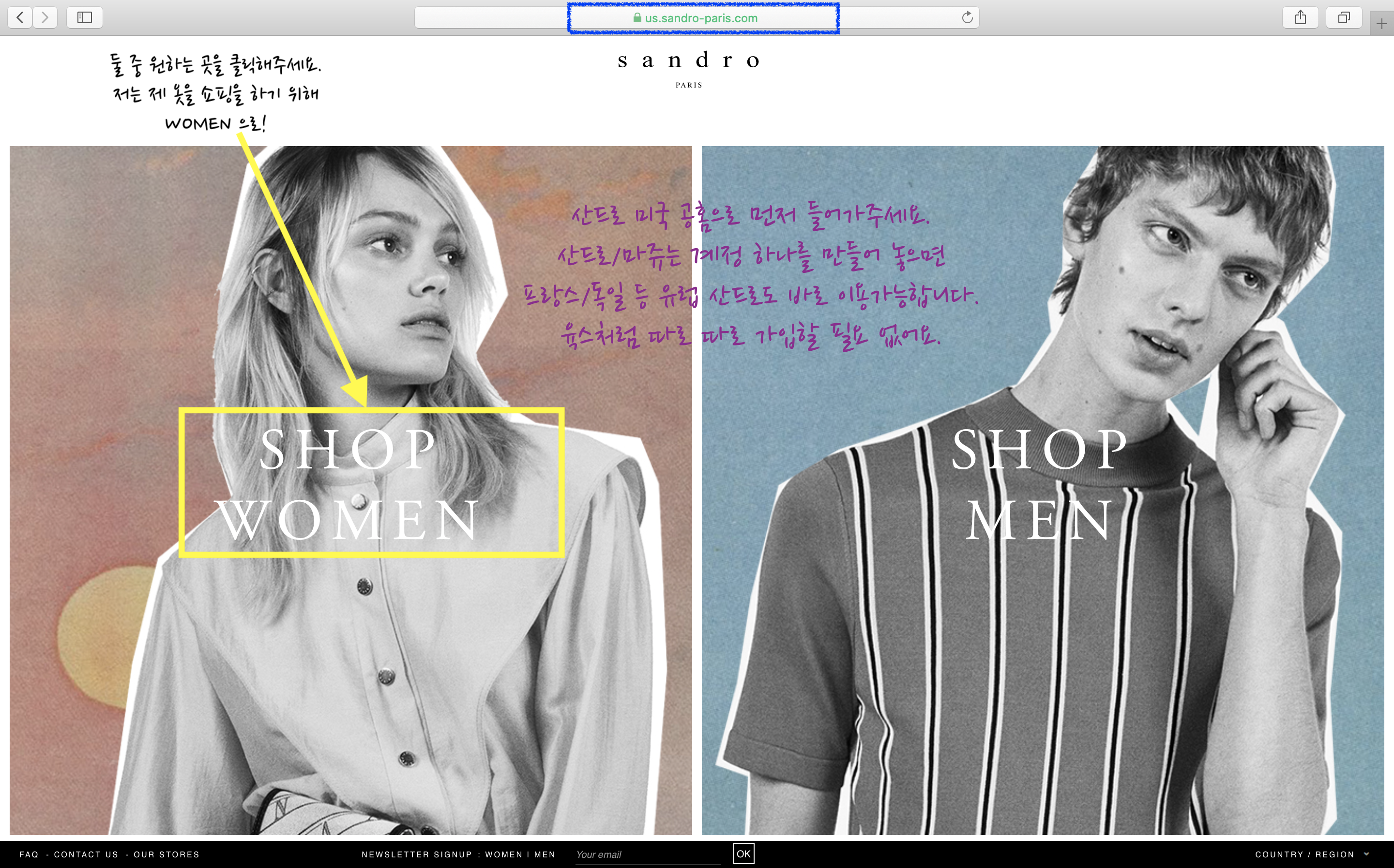The width and height of the screenshot is (1394, 868).
Task: Submit newsletter email with OK button
Action: pyautogui.click(x=743, y=853)
